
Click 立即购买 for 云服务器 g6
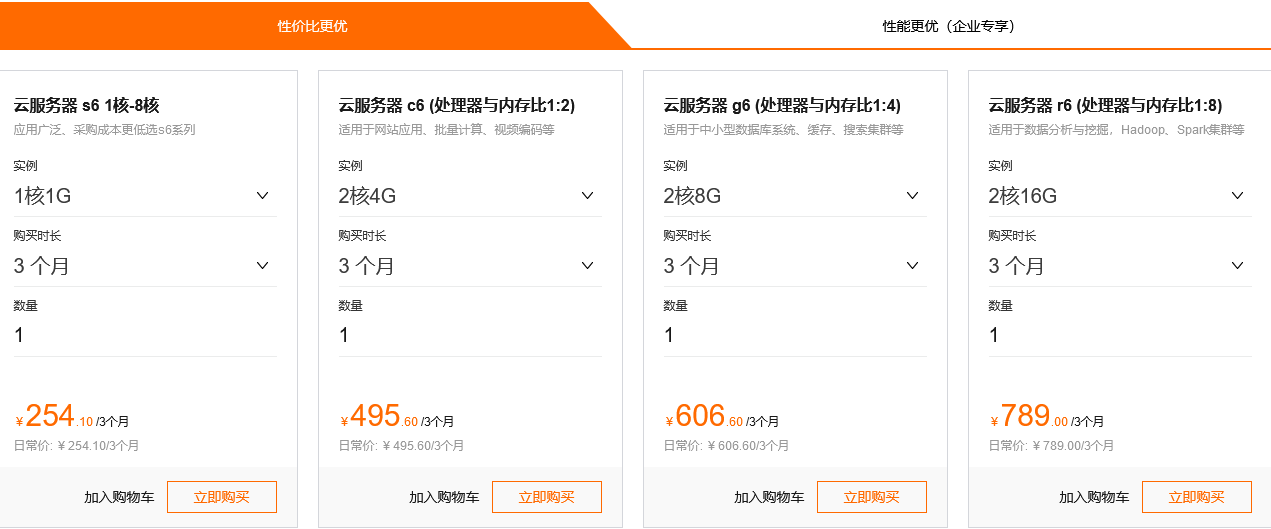[872, 497]
